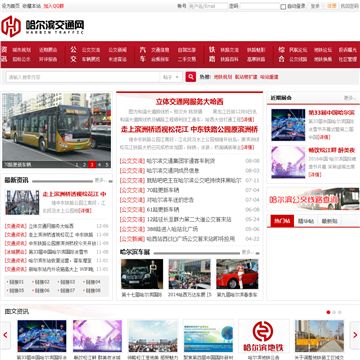Open the headline 走上滨洲桥透视松花江 中东铁路公园原滨洲桥

click(x=189, y=129)
